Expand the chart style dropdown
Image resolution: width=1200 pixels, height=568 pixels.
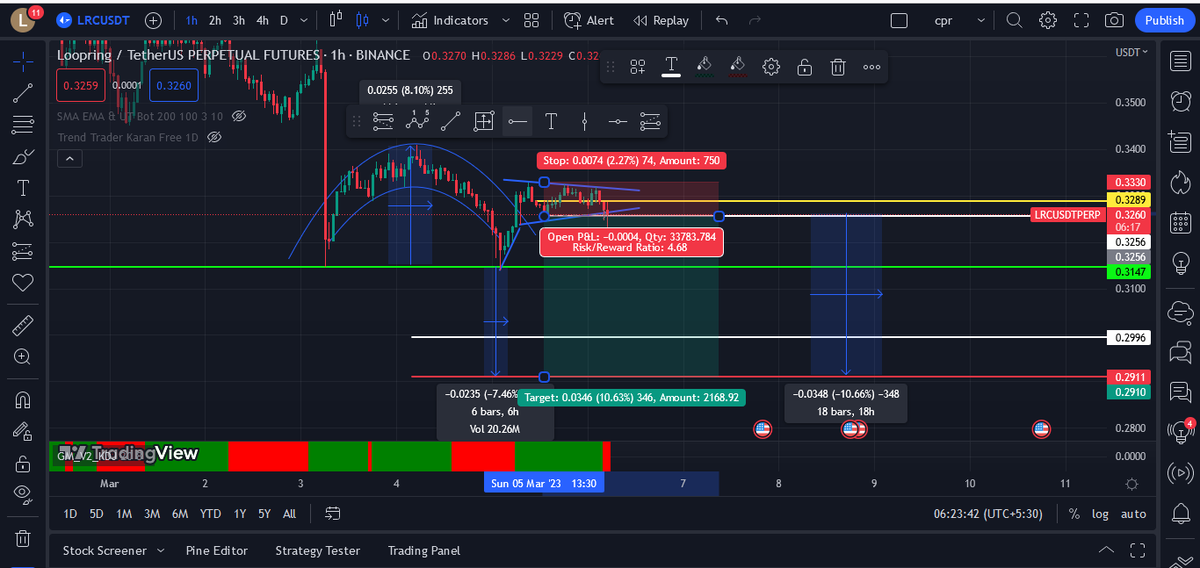[386, 20]
